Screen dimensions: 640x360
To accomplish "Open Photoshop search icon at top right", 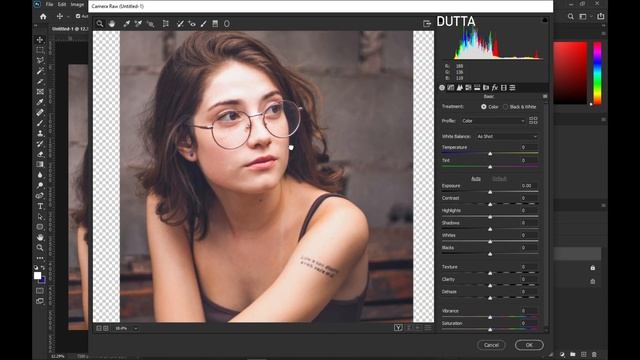I will (571, 16).
